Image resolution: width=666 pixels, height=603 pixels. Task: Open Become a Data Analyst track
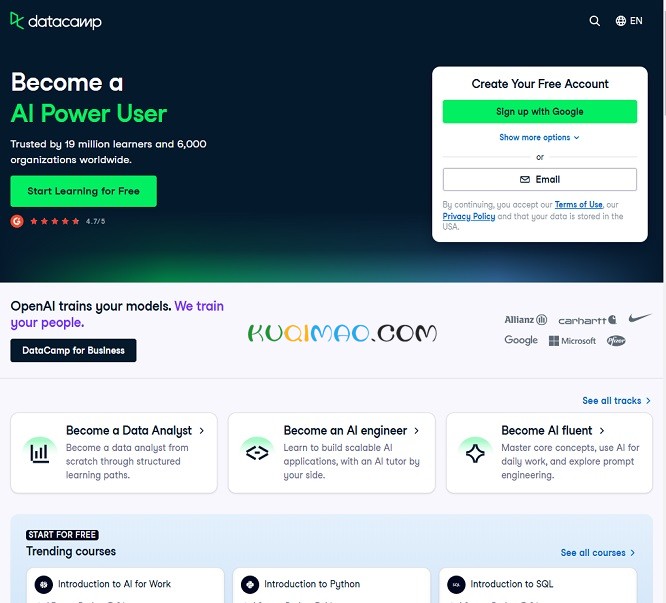pyautogui.click(x=114, y=453)
